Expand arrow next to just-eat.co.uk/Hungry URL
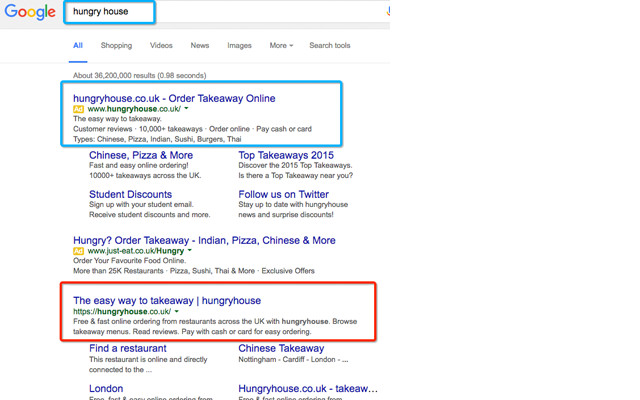Image resolution: width=640 pixels, height=400 pixels. (189, 251)
